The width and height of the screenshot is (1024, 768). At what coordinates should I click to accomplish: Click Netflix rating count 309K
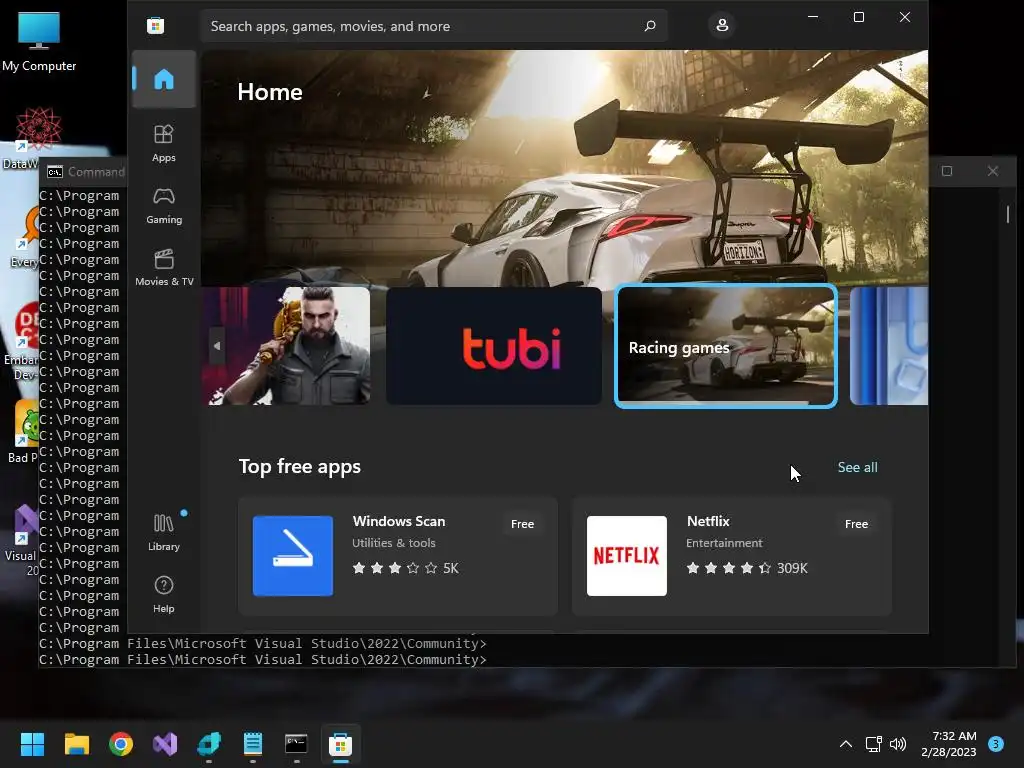pyautogui.click(x=792, y=568)
